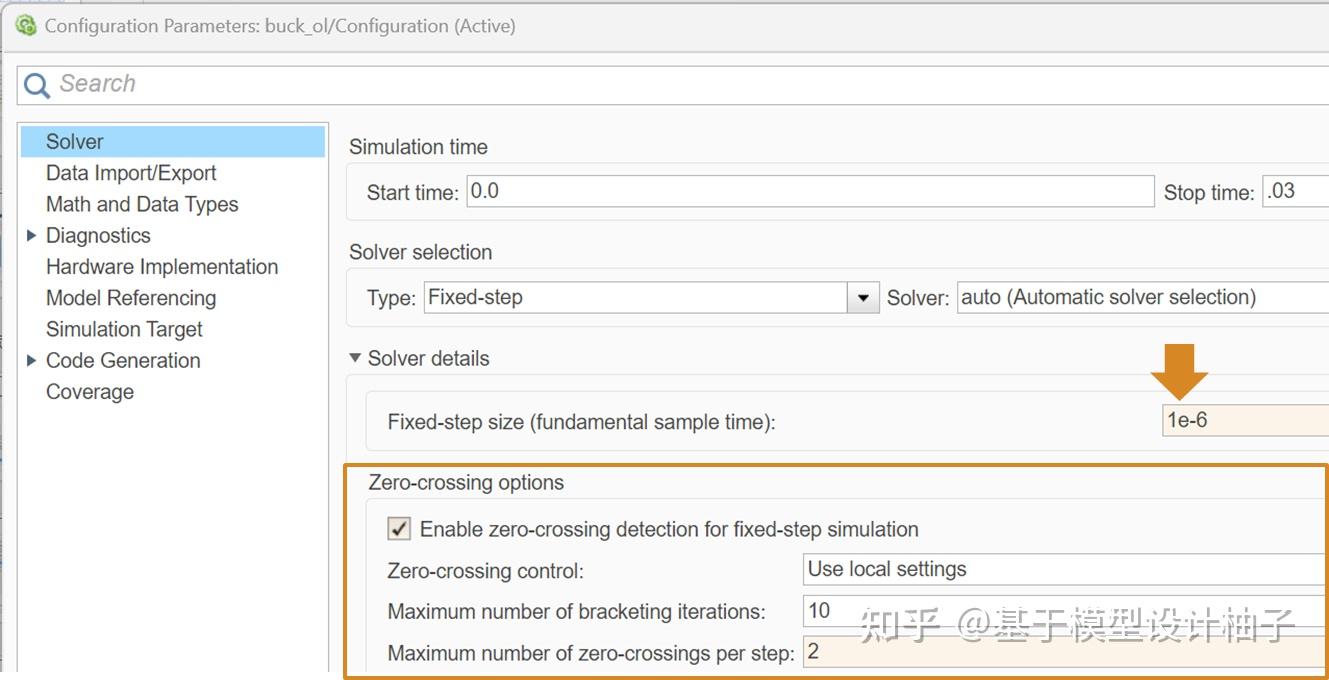Click the Fixed-step type text box
This screenshot has width=1329, height=680.
click(x=636, y=297)
